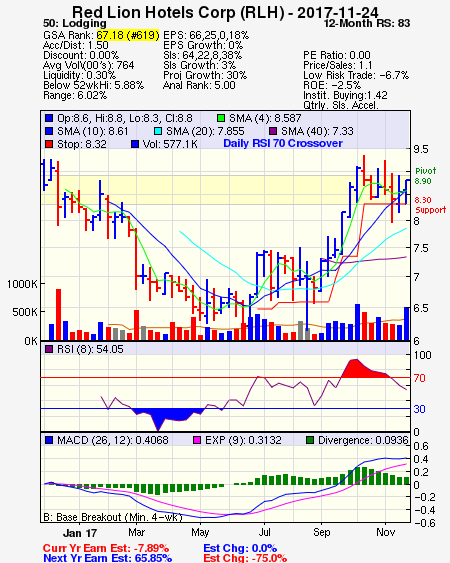Click the highlighted GSA Rank 67.18 (#619)
This screenshot has width=450, height=563.
[128, 35]
